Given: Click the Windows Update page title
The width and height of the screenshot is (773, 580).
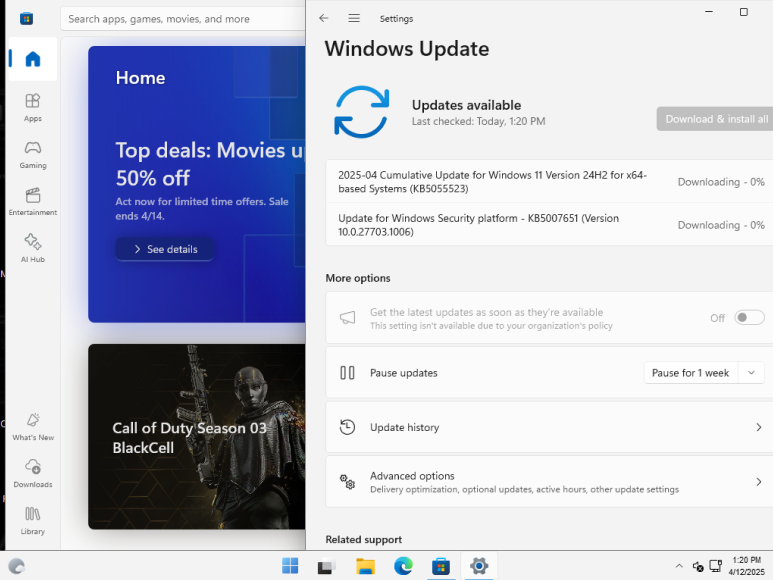Looking at the screenshot, I should (x=407, y=49).
